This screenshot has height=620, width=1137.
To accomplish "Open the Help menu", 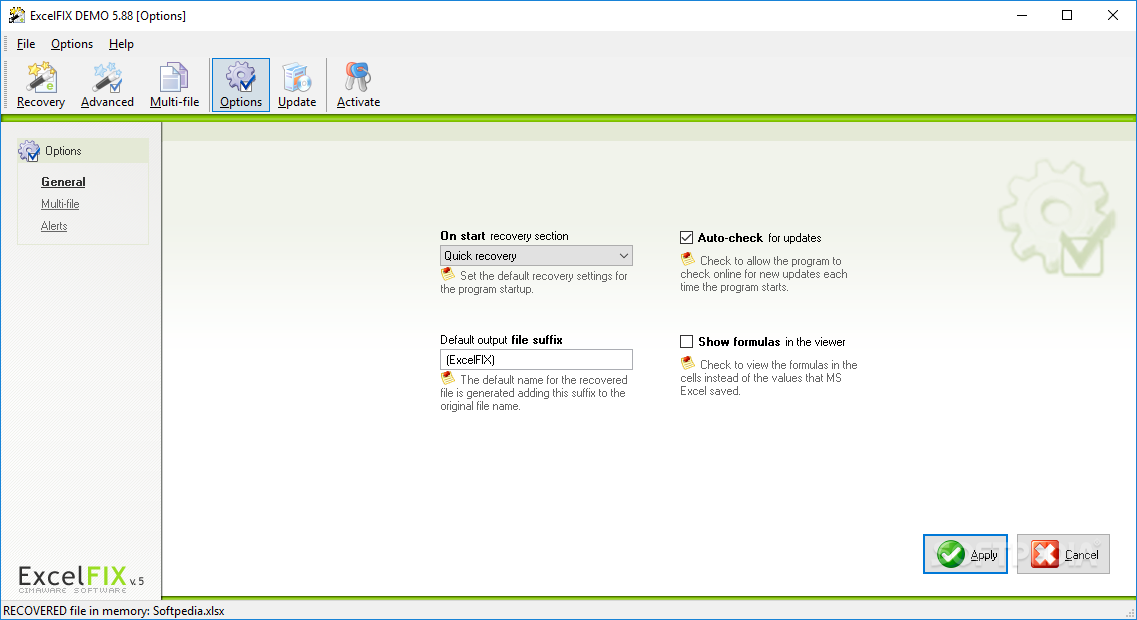I will coord(121,44).
